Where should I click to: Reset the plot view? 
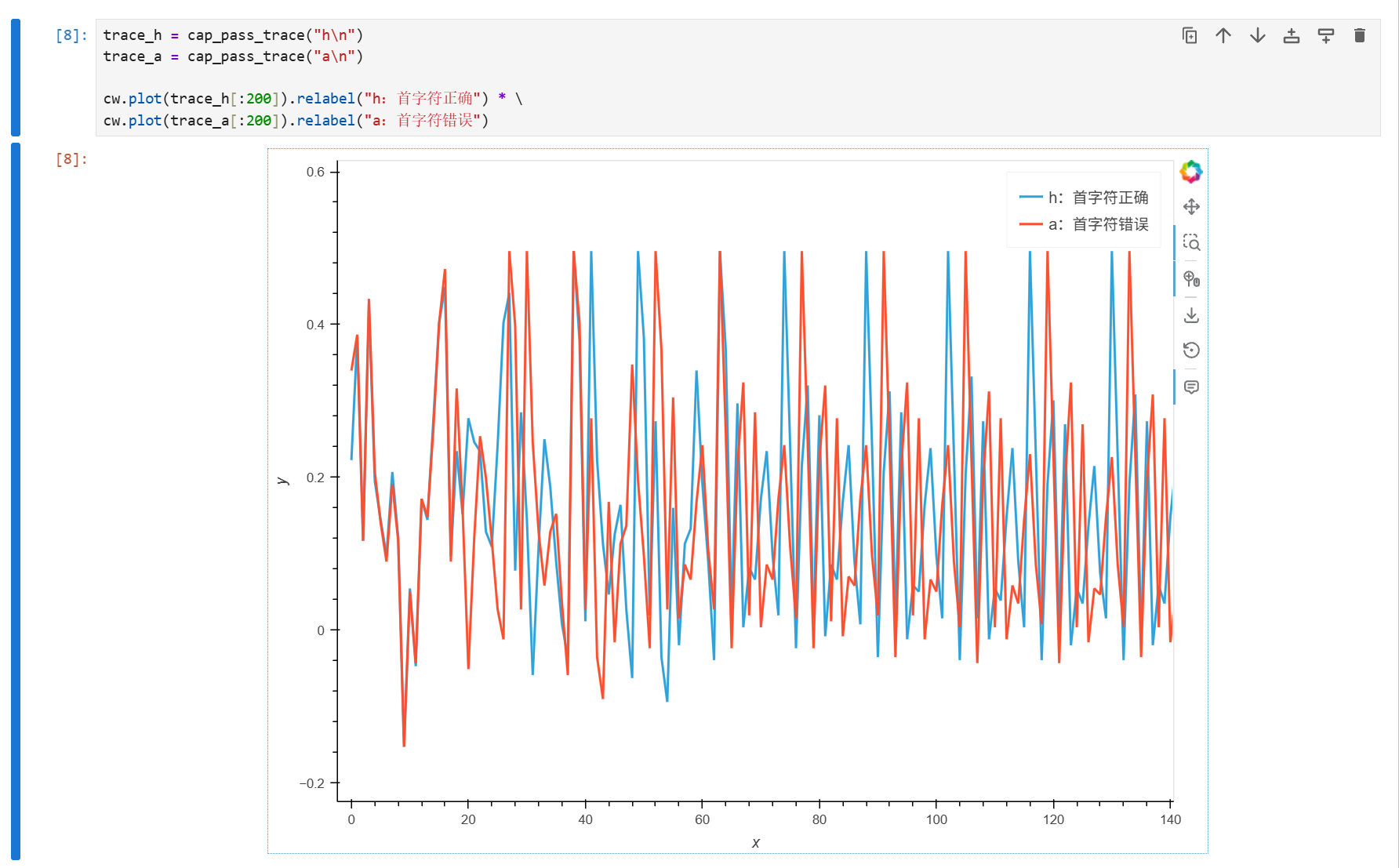pyautogui.click(x=1191, y=350)
